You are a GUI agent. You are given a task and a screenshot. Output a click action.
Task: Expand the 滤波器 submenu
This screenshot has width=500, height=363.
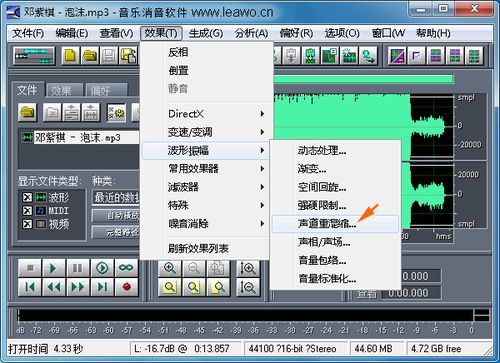click(x=204, y=187)
